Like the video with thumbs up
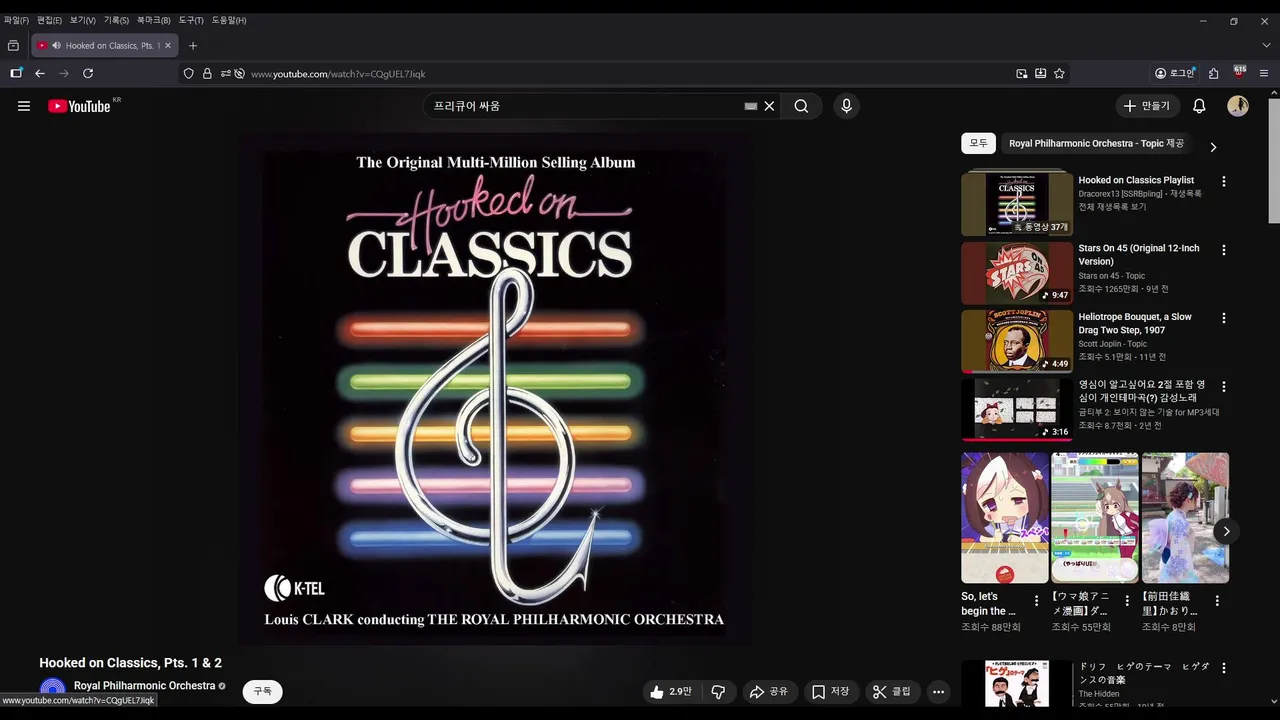The width and height of the screenshot is (1280, 720). tap(670, 692)
